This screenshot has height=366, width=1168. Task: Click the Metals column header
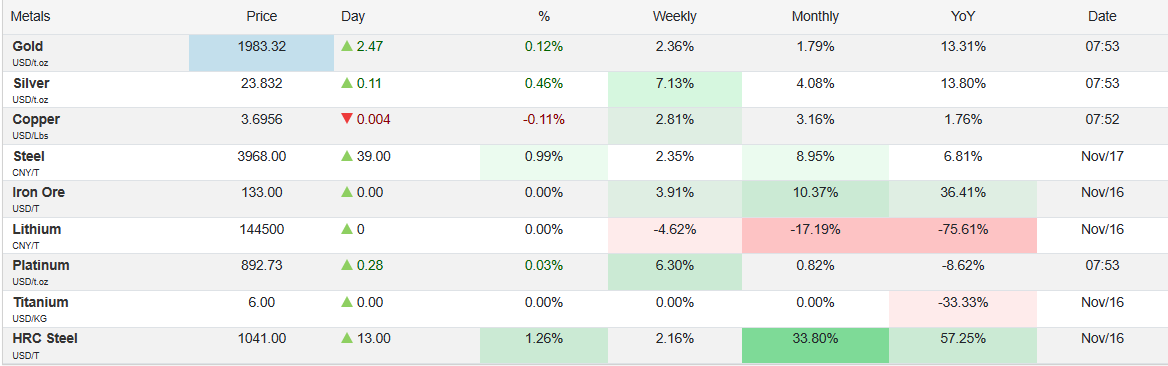coord(31,16)
